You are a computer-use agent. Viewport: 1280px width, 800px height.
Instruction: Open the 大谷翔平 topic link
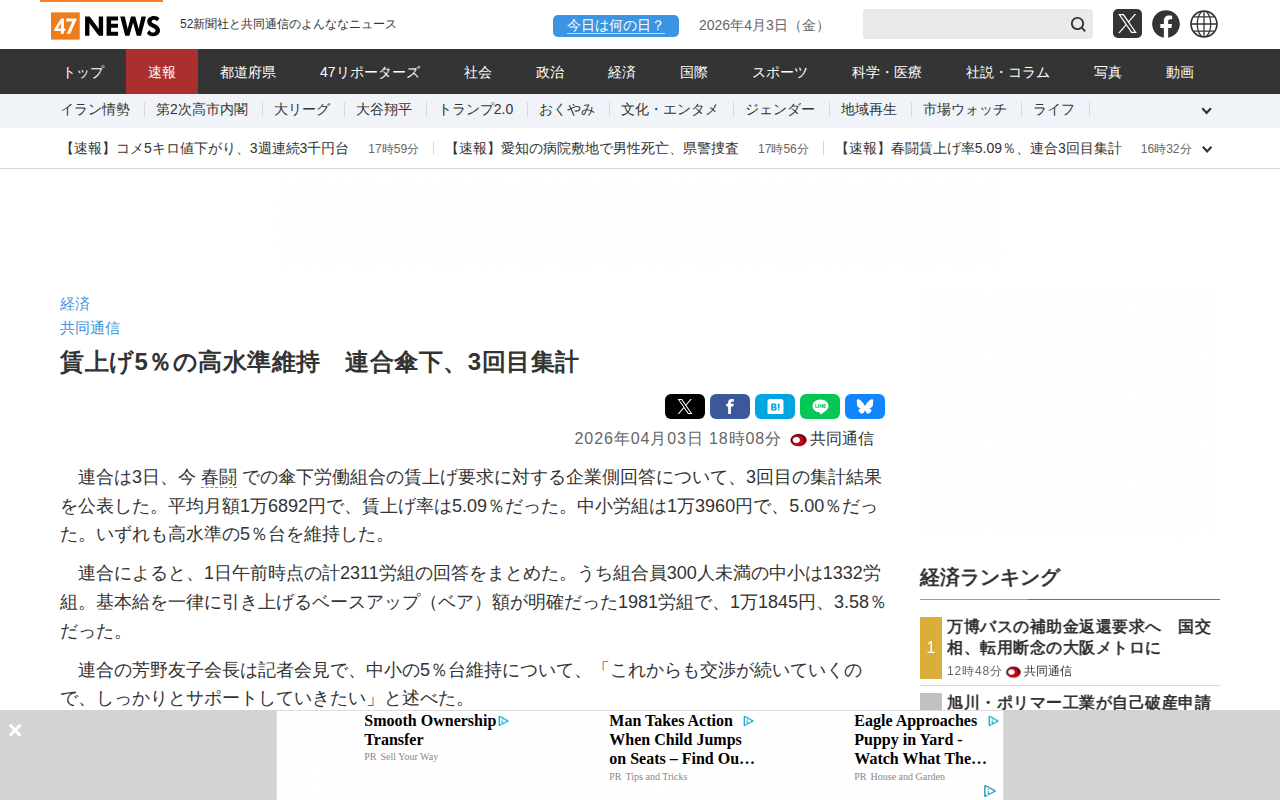pos(384,110)
